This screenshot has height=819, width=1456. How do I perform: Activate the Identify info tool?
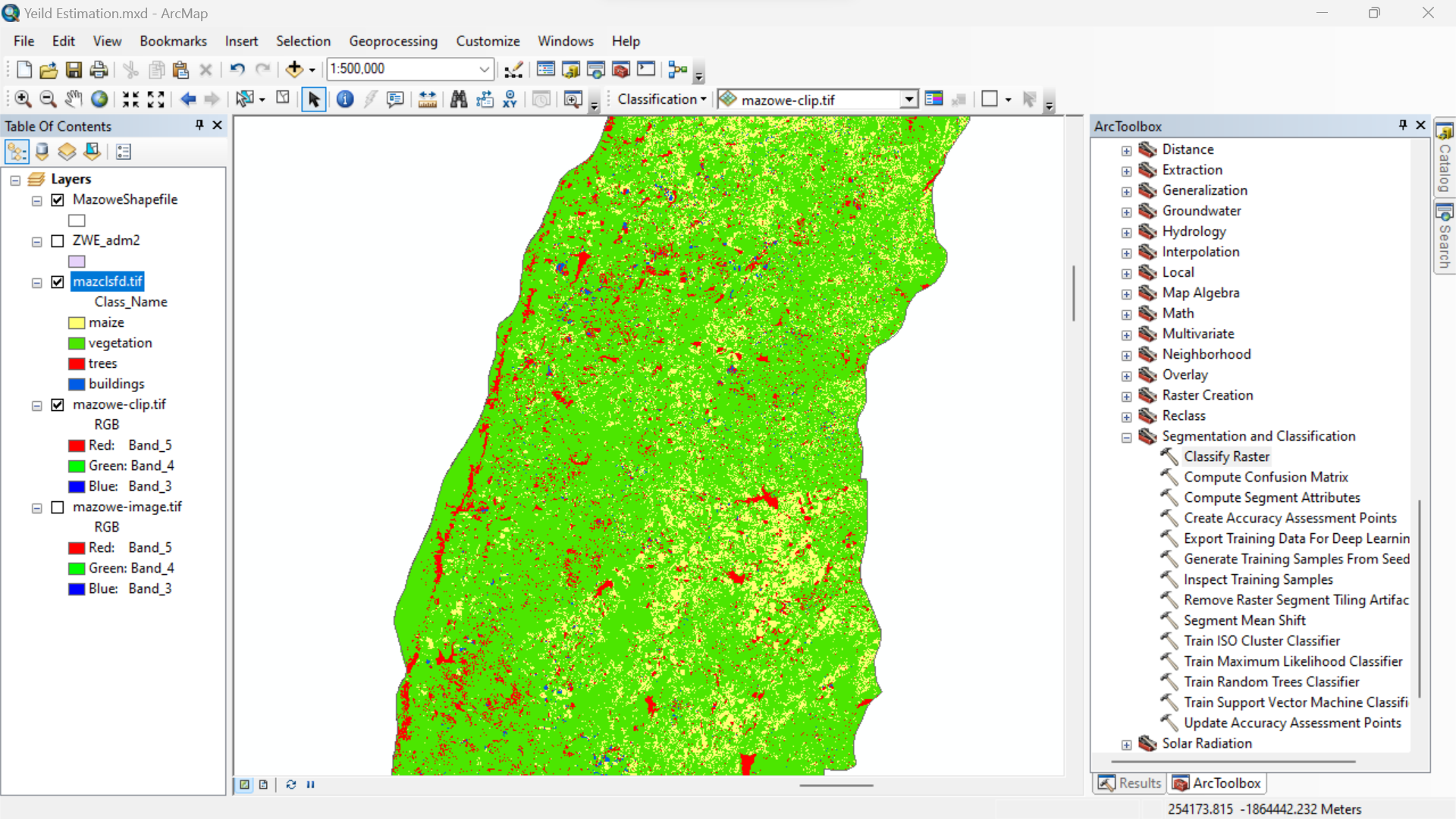coord(345,99)
